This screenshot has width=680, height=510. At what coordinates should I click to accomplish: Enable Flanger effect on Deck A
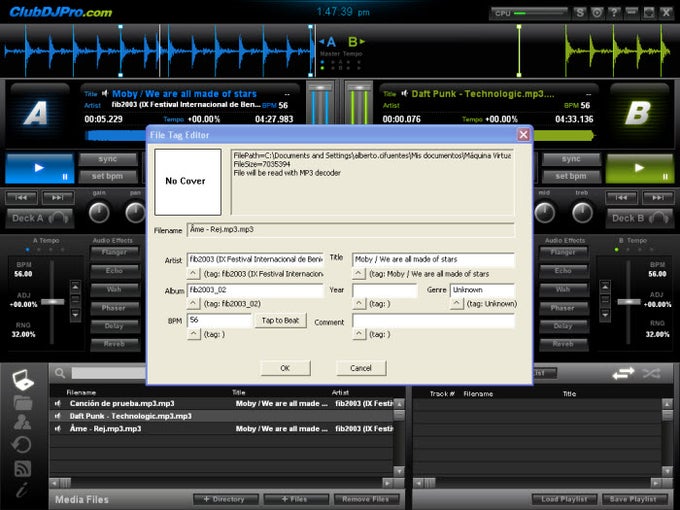114,252
